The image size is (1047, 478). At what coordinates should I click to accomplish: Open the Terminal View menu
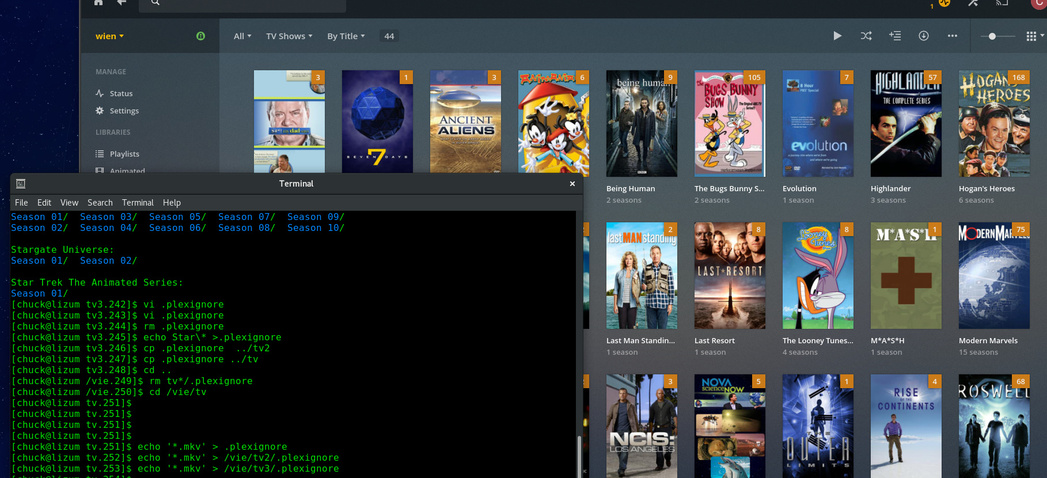click(x=69, y=202)
